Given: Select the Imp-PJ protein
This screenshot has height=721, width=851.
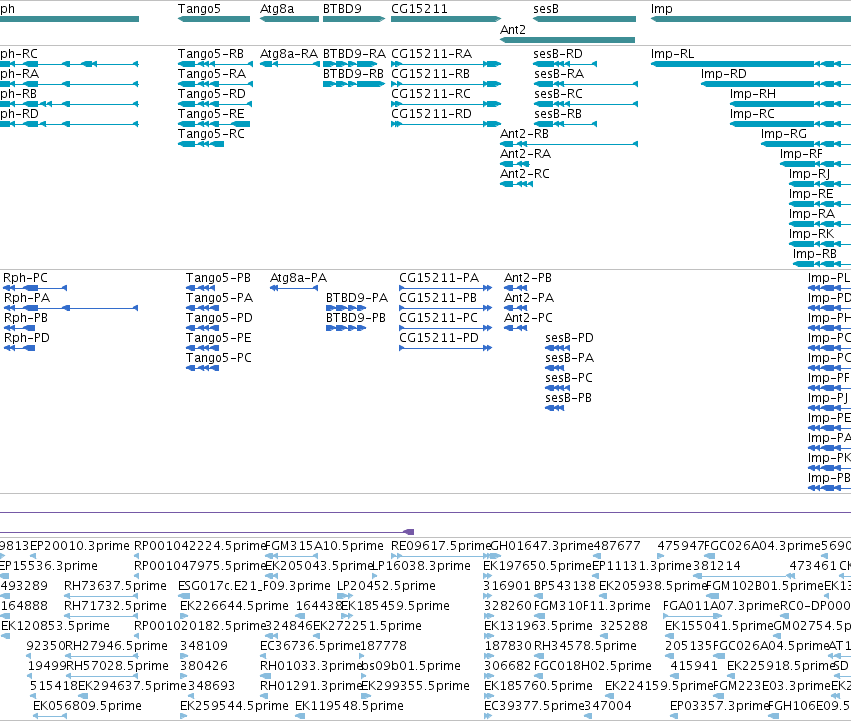Looking at the screenshot, I should (829, 408).
